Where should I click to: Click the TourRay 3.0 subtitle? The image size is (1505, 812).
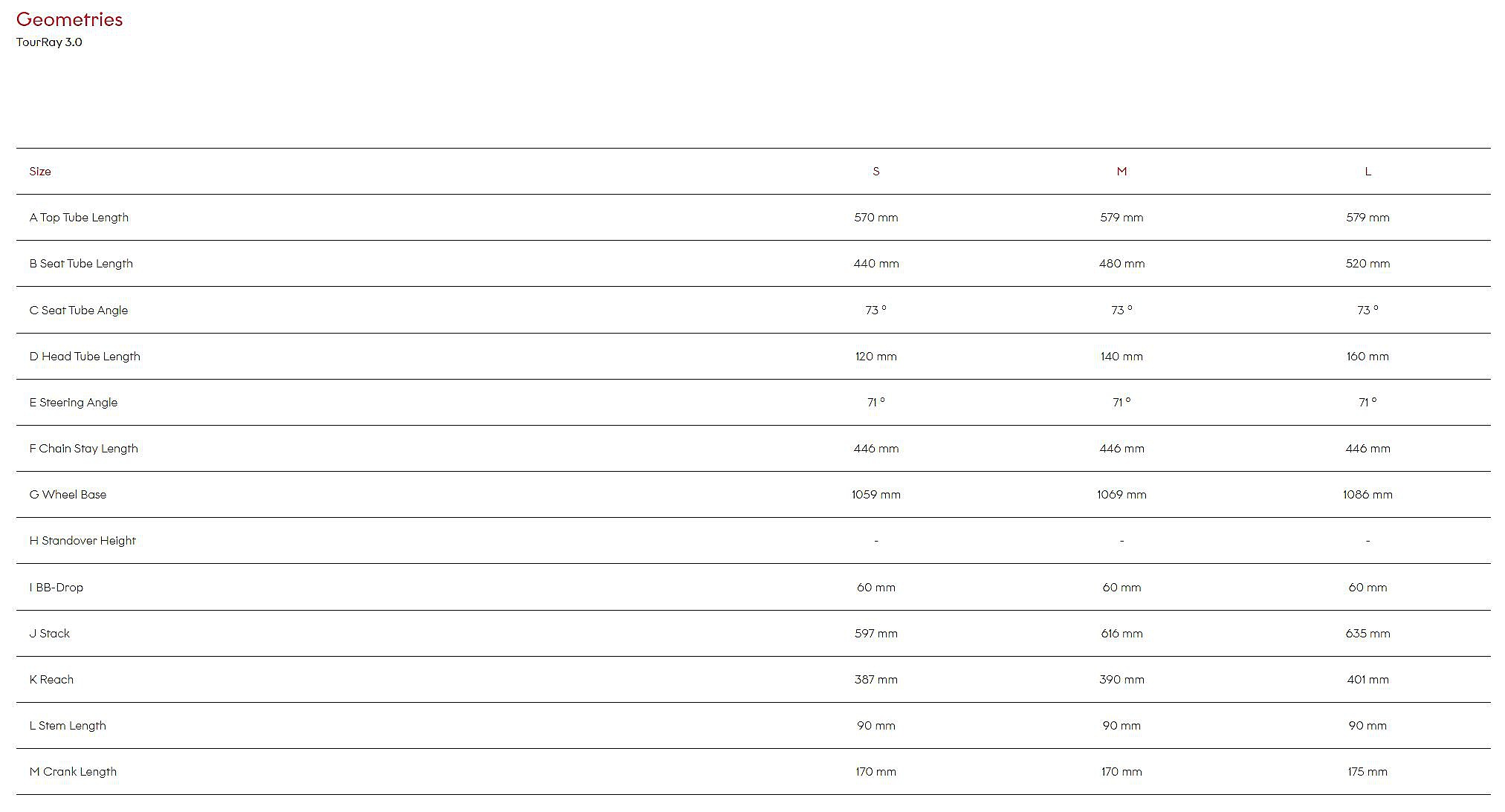click(49, 42)
